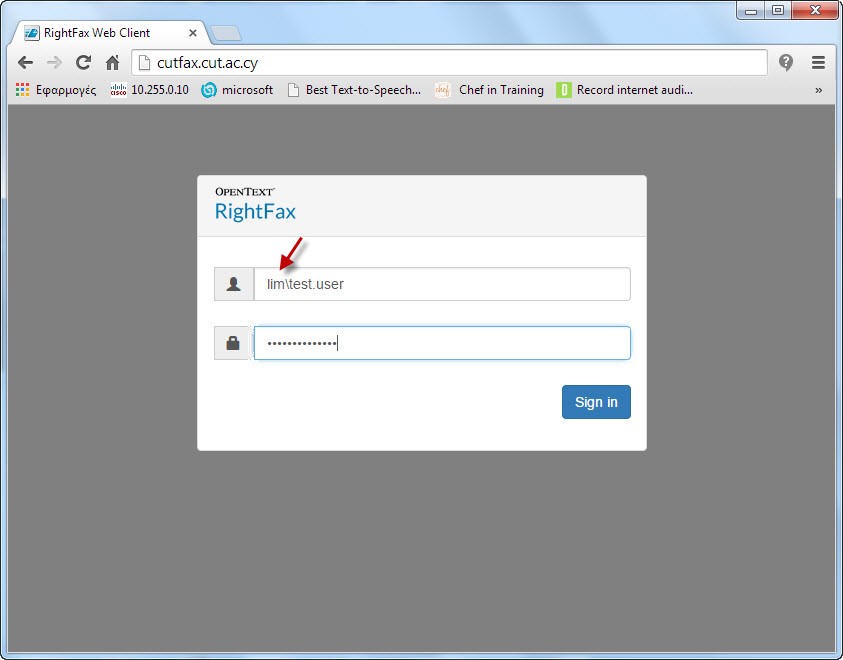Click the username field containing lim\test.user
The image size is (843, 660).
pos(442,284)
